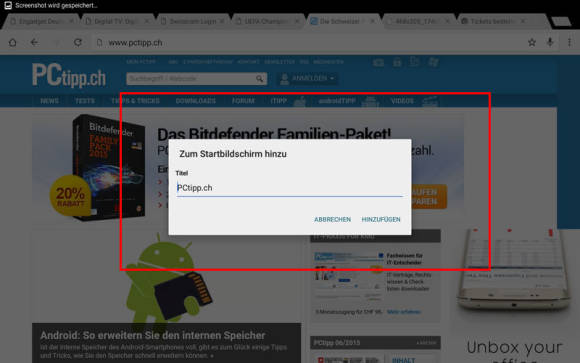
Task: Activate the microphone voice search icon
Action: pos(550,42)
